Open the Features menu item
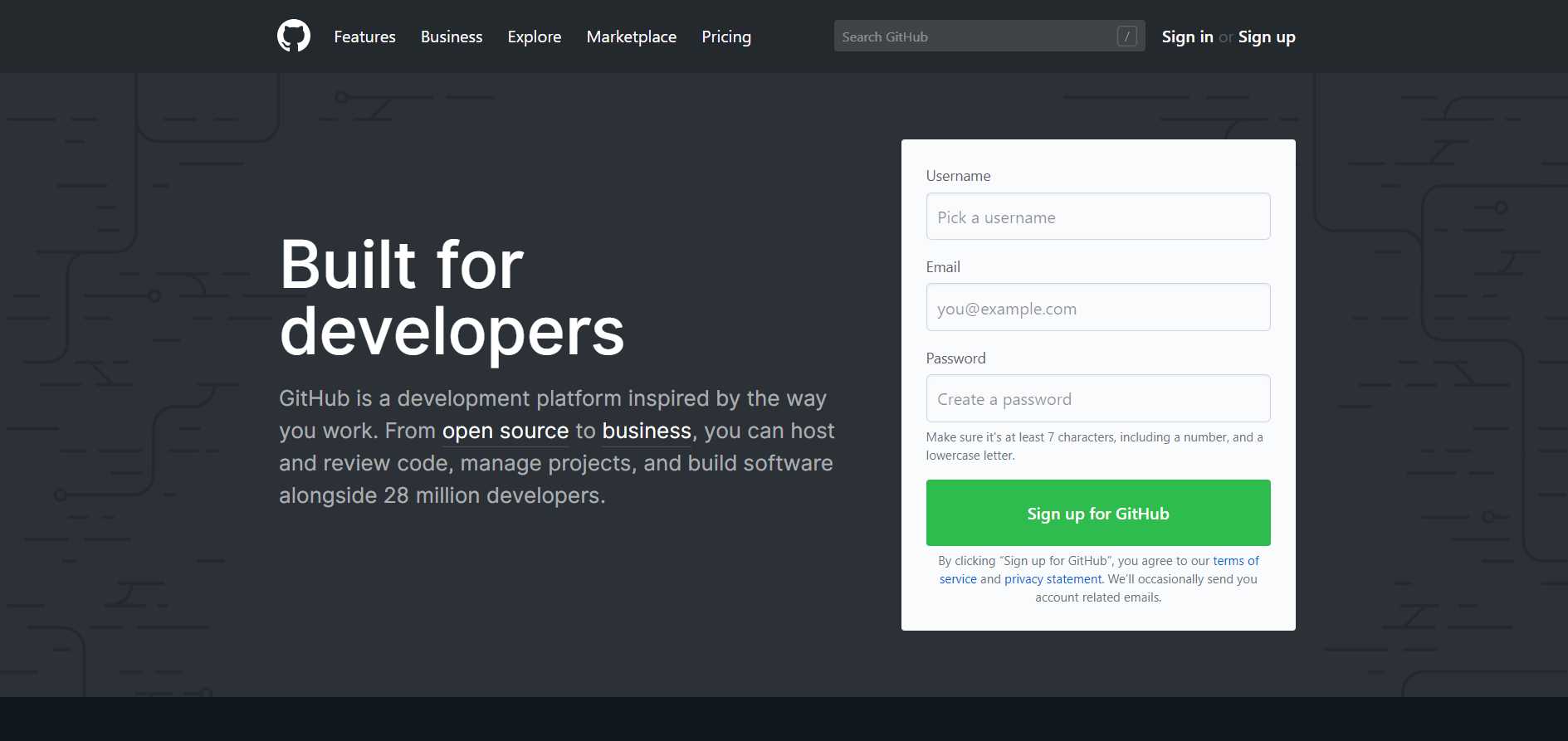The width and height of the screenshot is (1568, 741). pyautogui.click(x=364, y=37)
